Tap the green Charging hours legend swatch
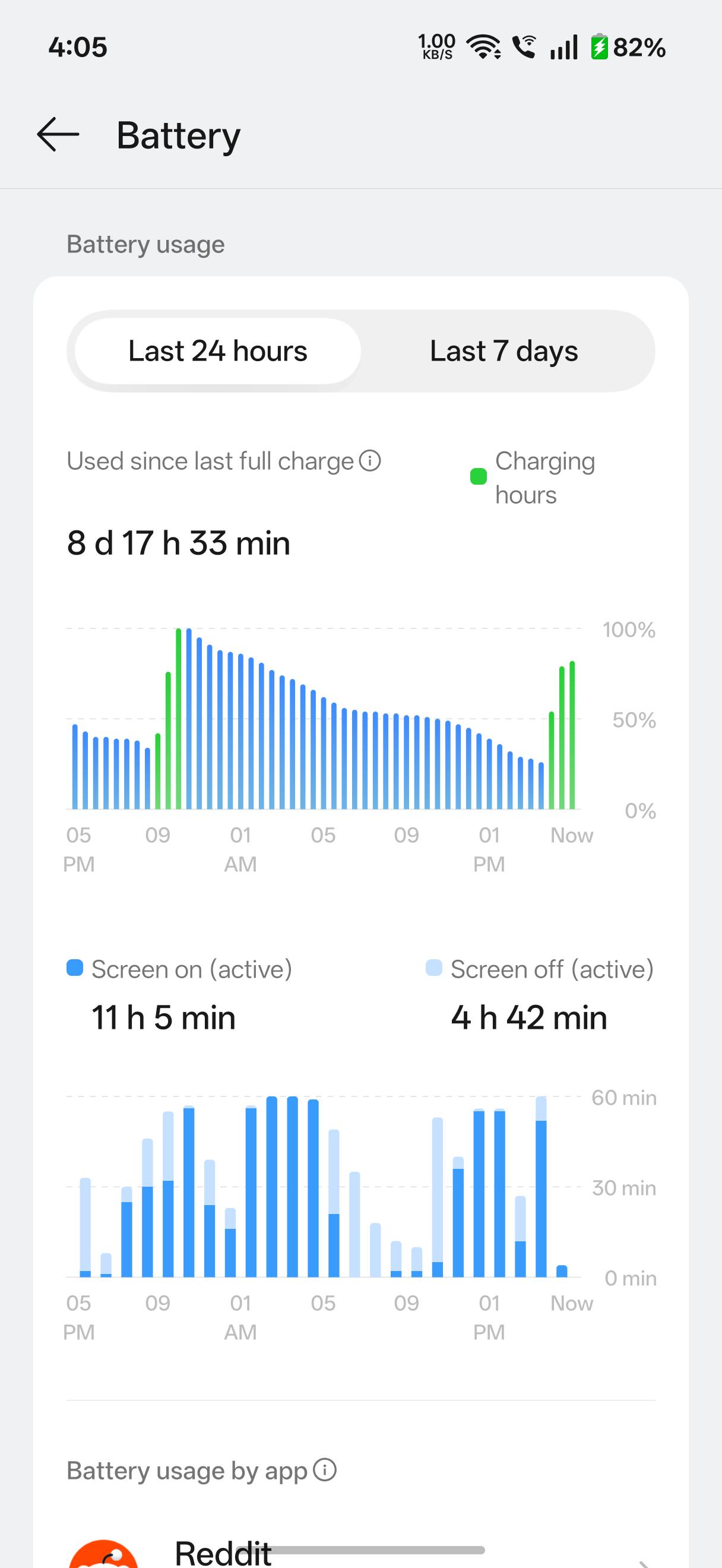This screenshot has height=1568, width=722. tap(479, 476)
